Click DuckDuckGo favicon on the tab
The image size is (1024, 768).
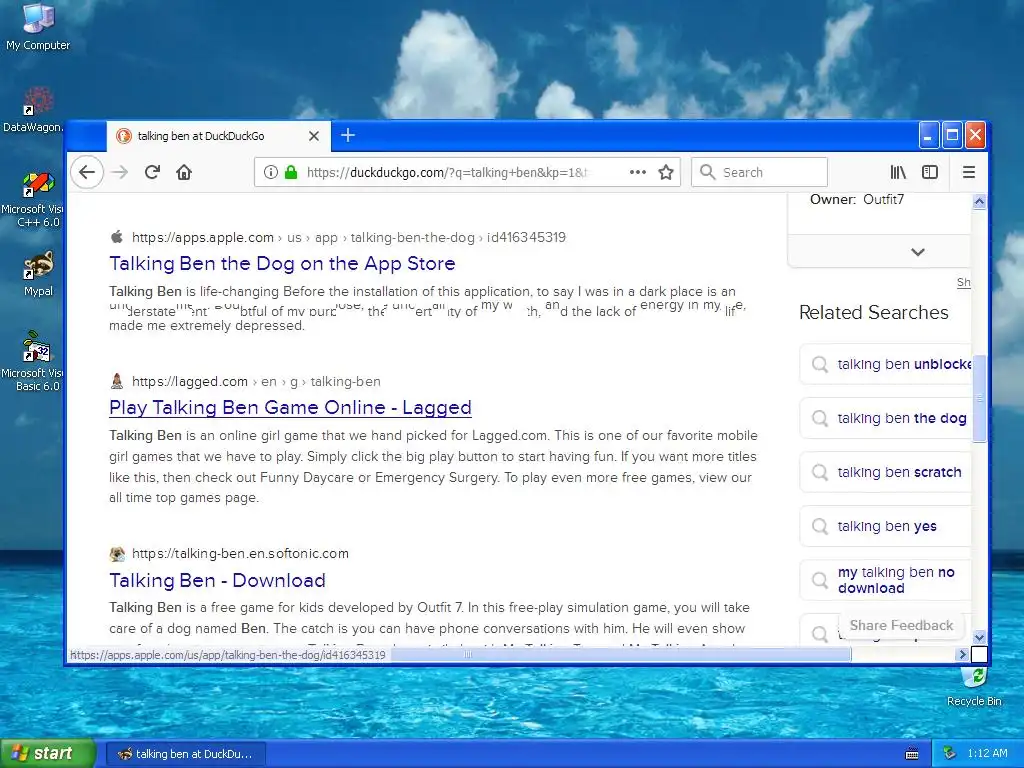point(123,136)
